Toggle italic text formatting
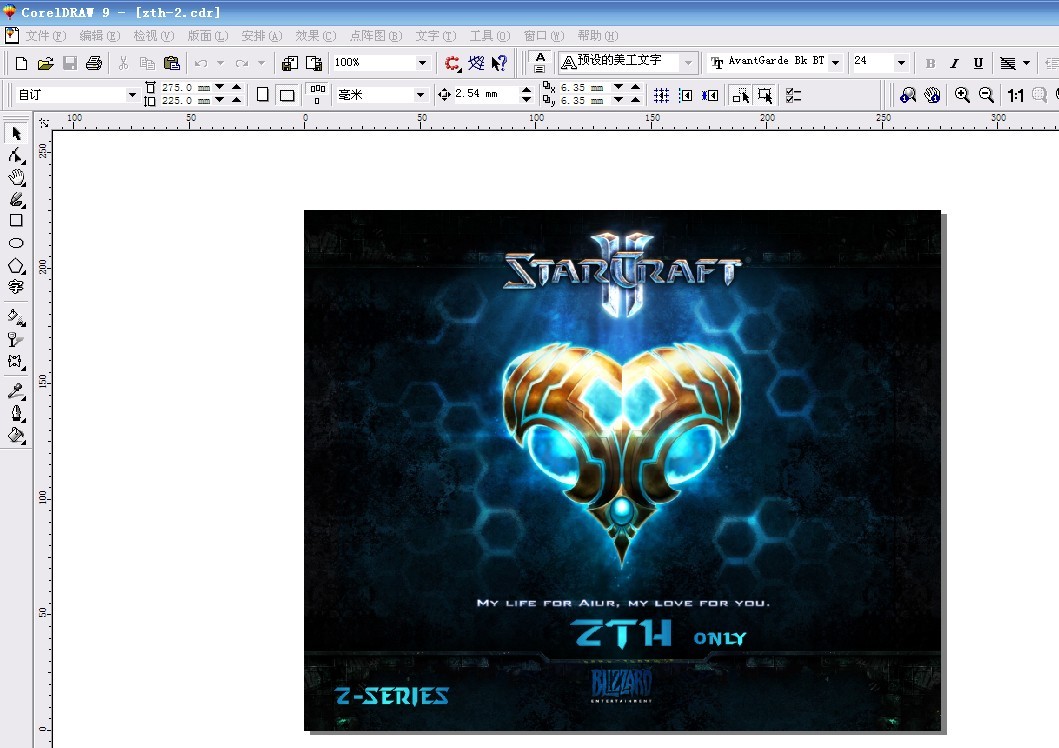This screenshot has height=748, width=1059. (x=954, y=63)
